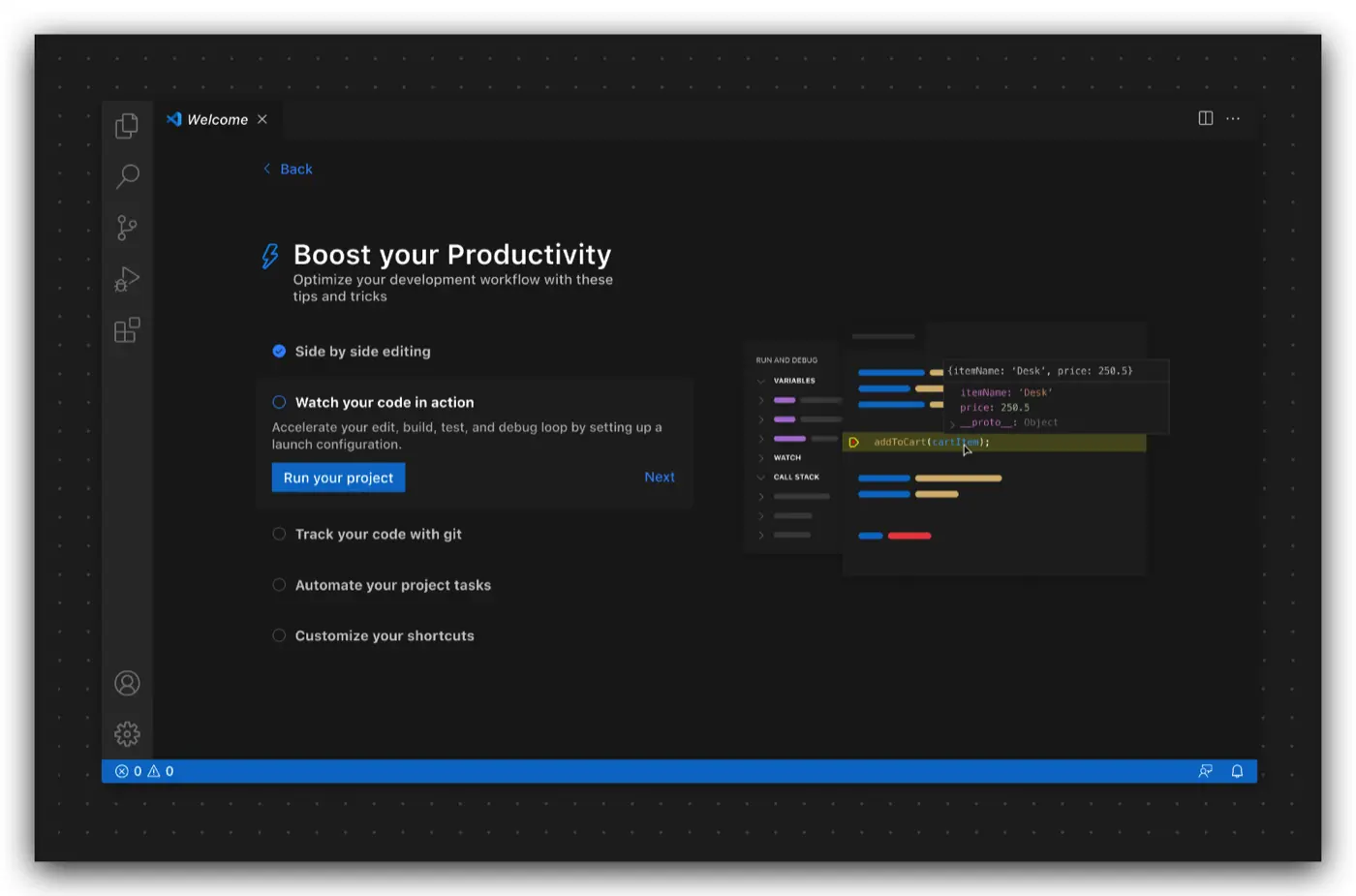
Task: Click the Run your project button
Action: click(x=338, y=478)
